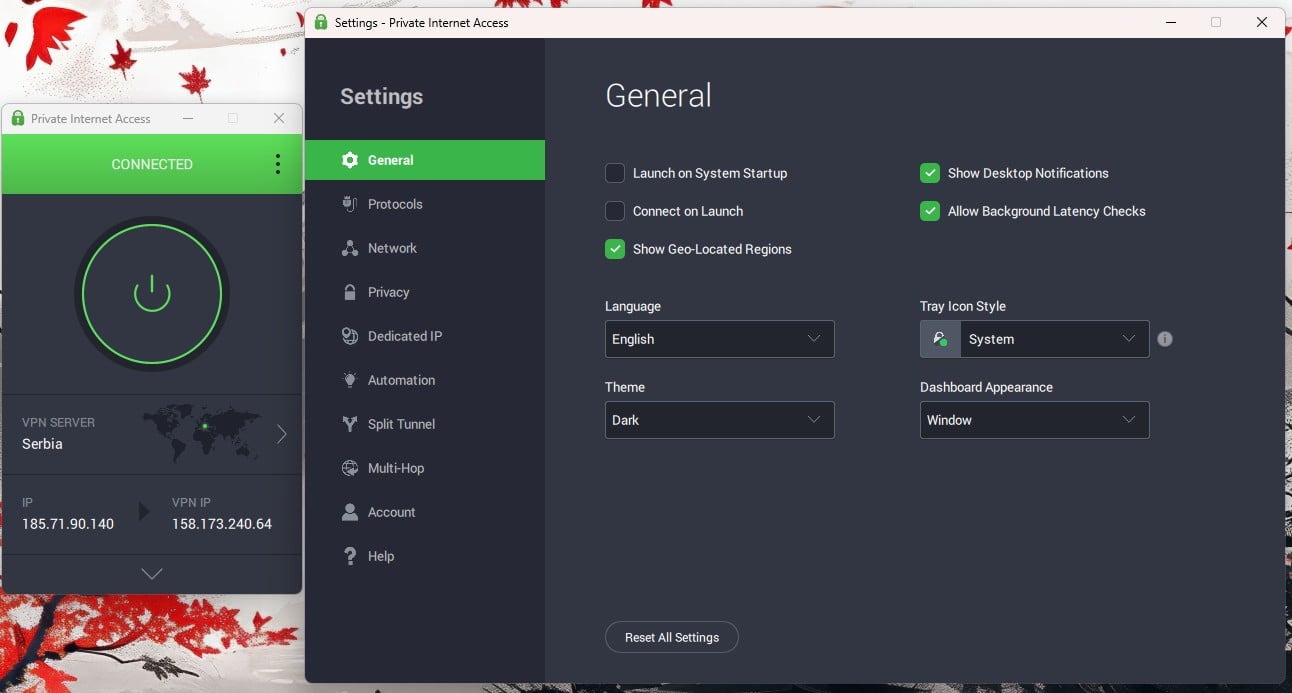Close the Private Internet Access client window
The height and width of the screenshot is (693, 1292).
279,118
